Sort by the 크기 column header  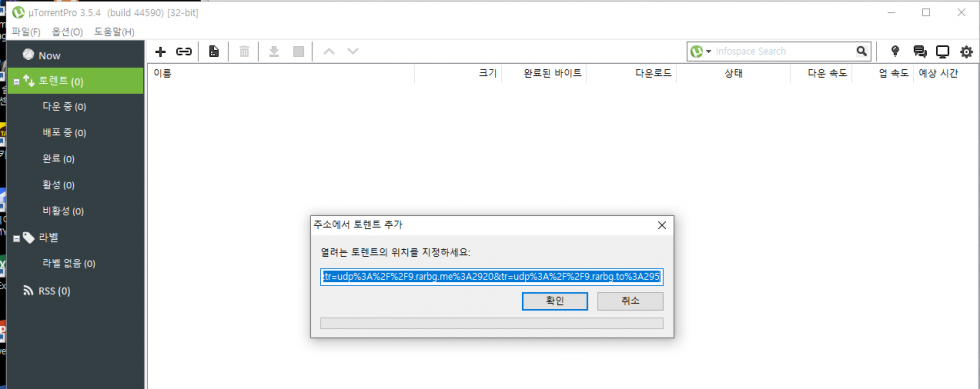click(x=458, y=73)
